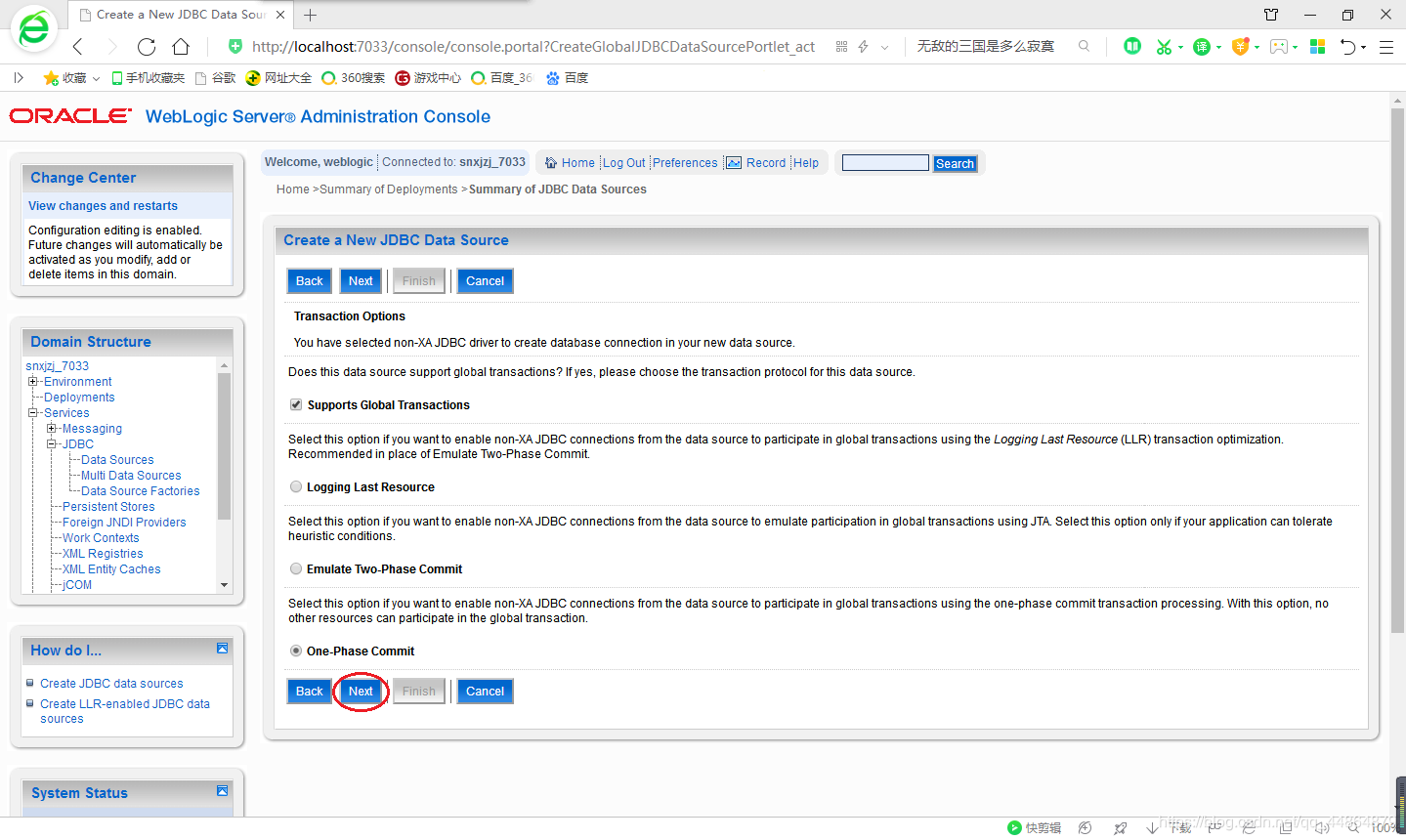
Task: Select One-Phase Commit radio button
Action: (296, 651)
